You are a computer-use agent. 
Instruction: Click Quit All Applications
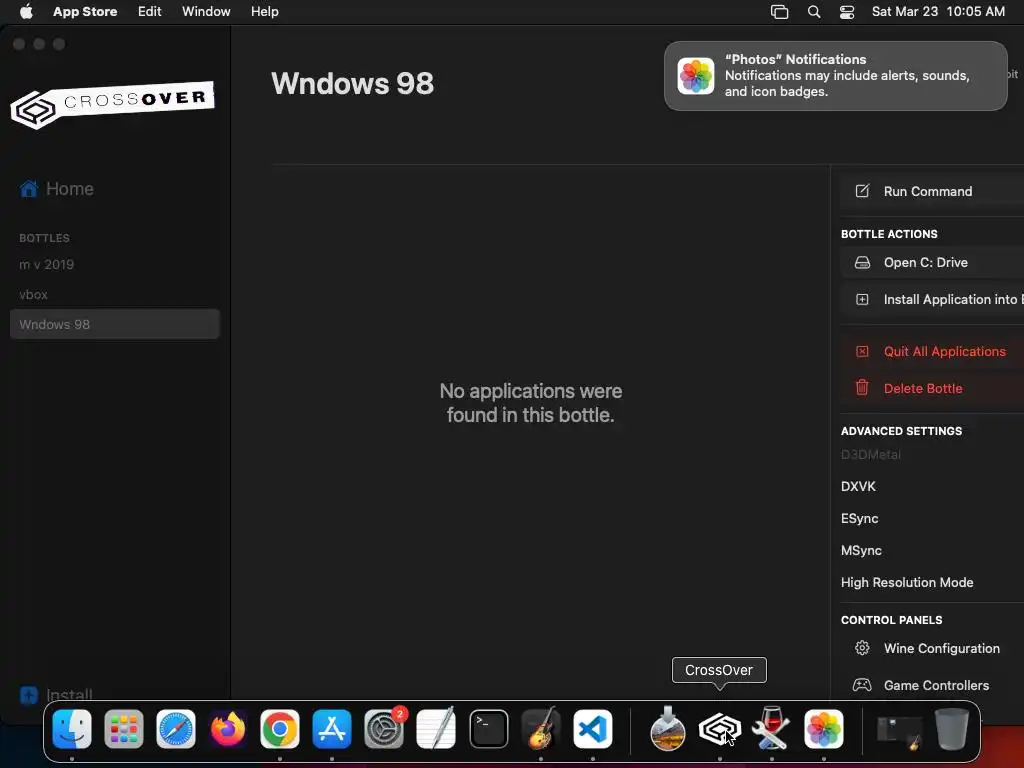(x=932, y=351)
